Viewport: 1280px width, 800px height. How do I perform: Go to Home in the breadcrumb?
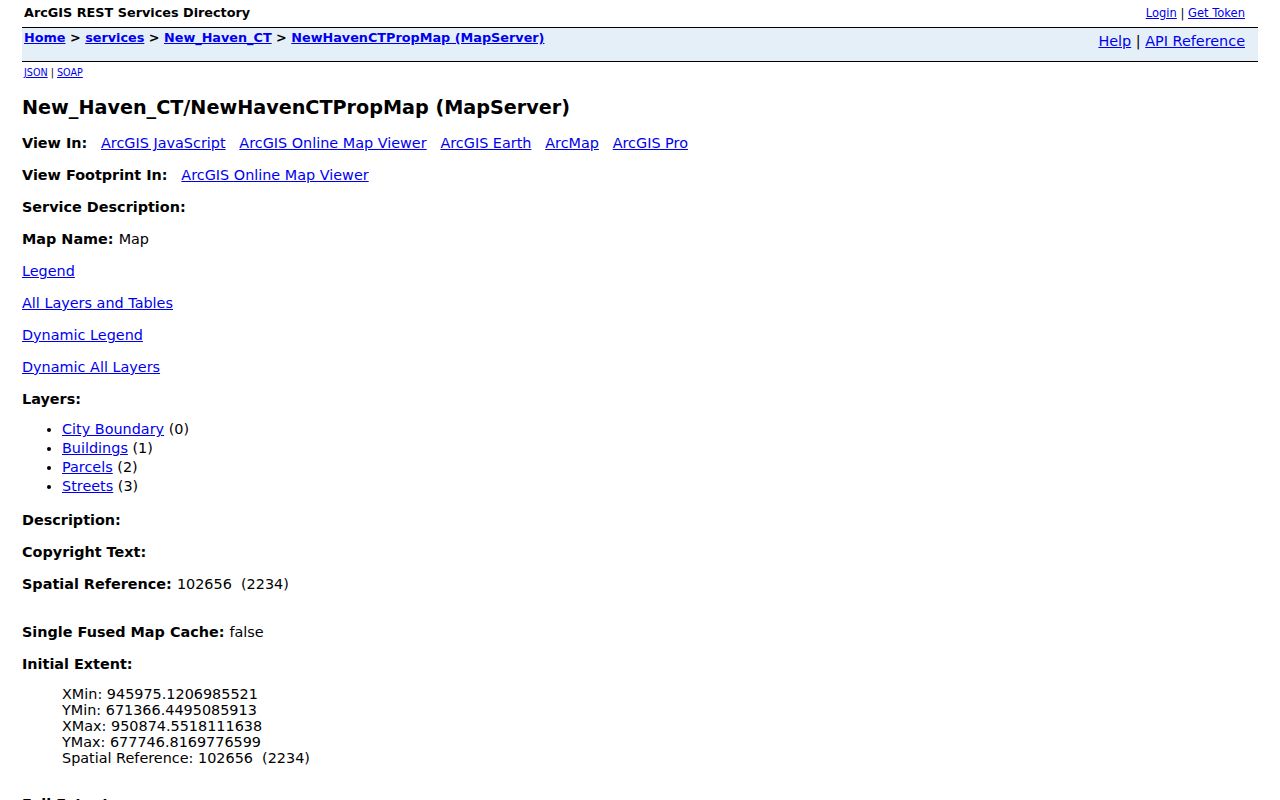pyautogui.click(x=45, y=38)
